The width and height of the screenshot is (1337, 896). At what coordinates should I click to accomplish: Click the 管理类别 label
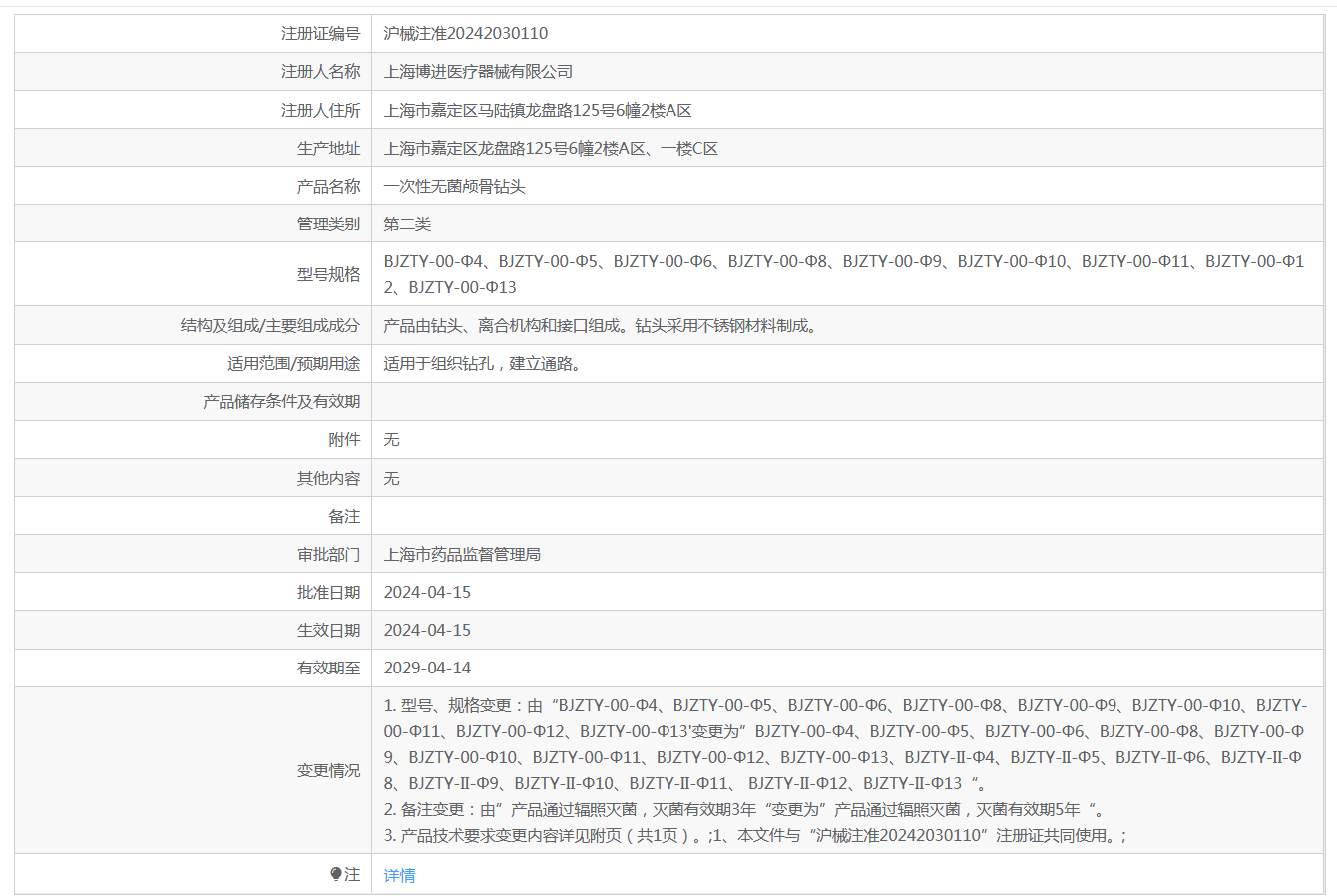click(328, 224)
